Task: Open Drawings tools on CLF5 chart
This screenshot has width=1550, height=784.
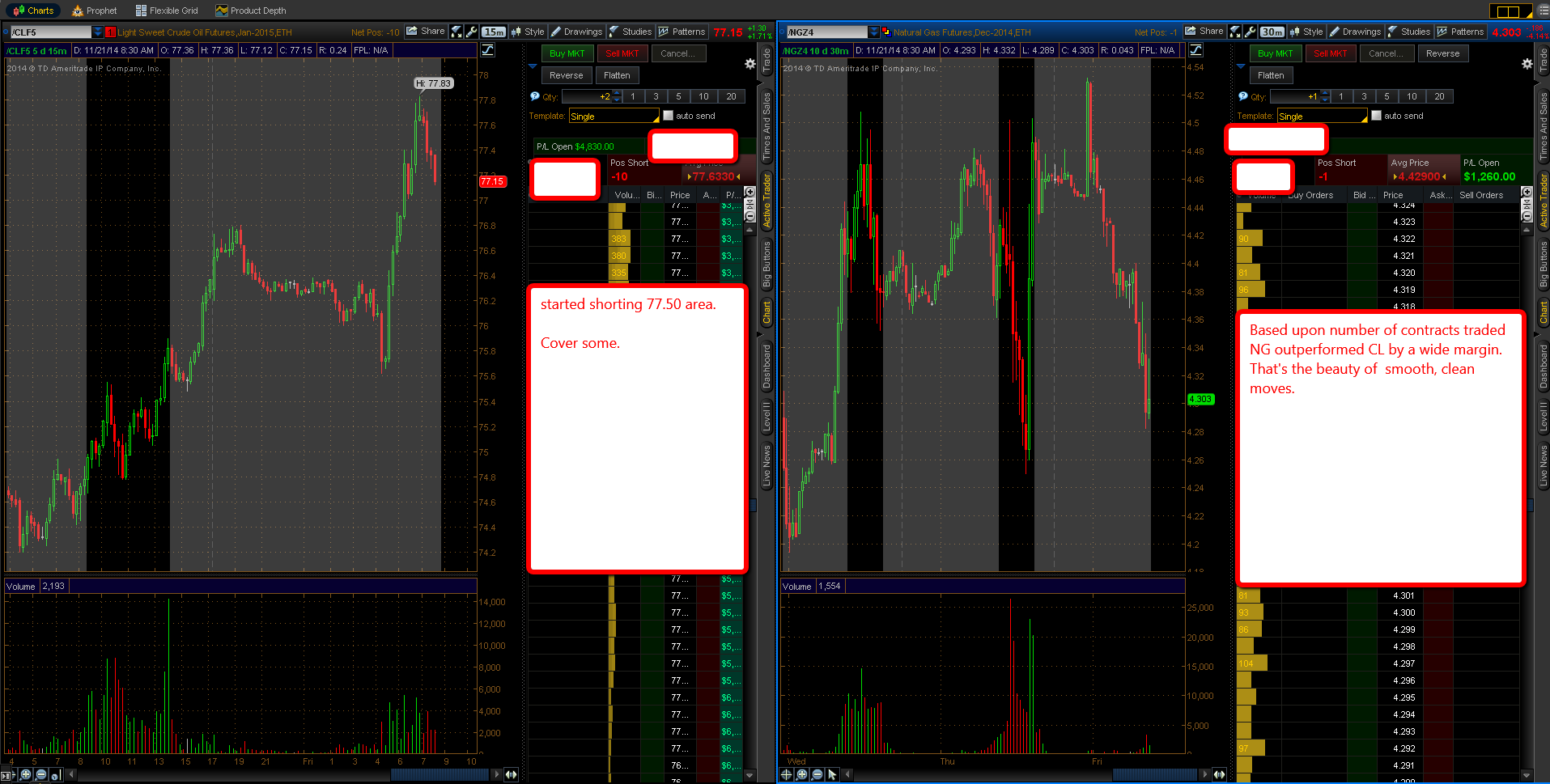Action: coord(576,32)
